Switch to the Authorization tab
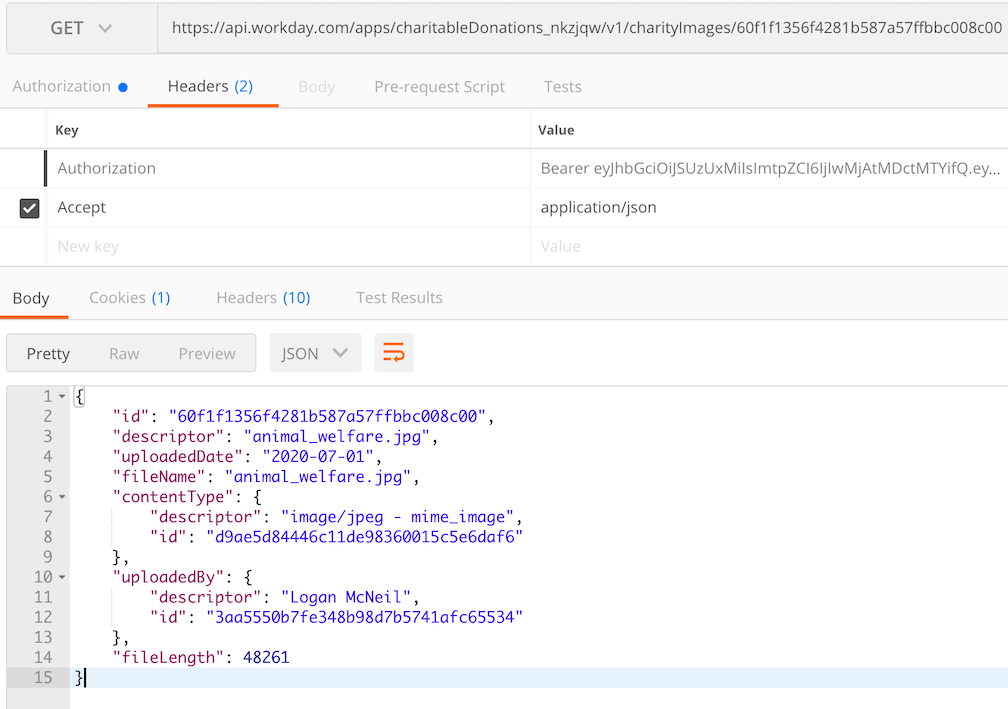The image size is (1008, 709). (x=69, y=86)
